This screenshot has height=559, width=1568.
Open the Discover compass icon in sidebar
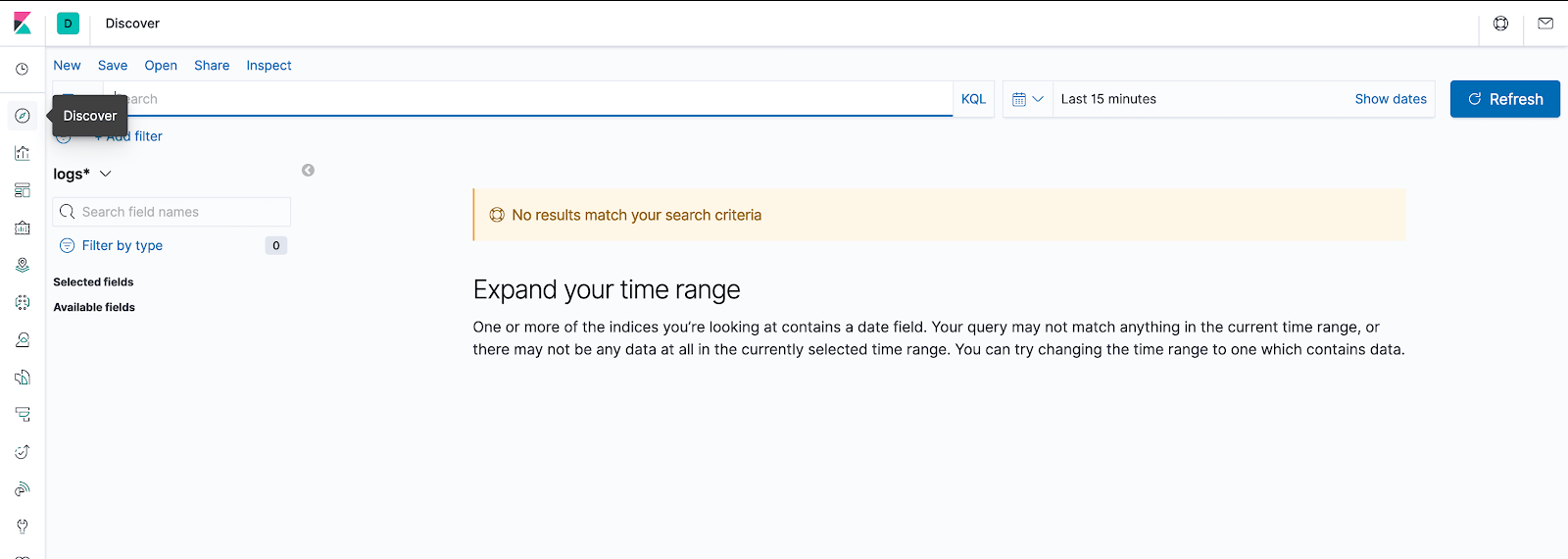(x=23, y=116)
